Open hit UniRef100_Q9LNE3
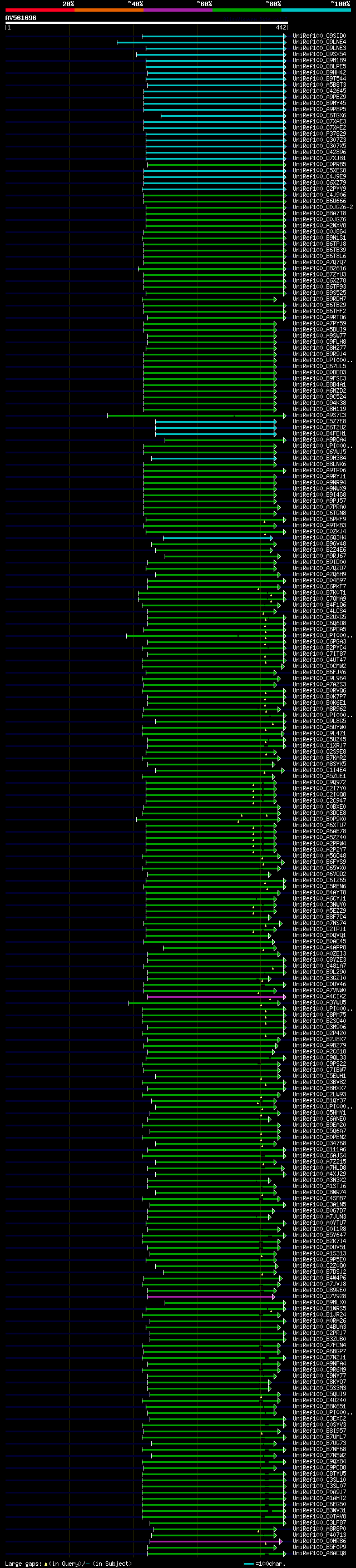Viewport: 356px width, 1568px height. click(x=319, y=48)
